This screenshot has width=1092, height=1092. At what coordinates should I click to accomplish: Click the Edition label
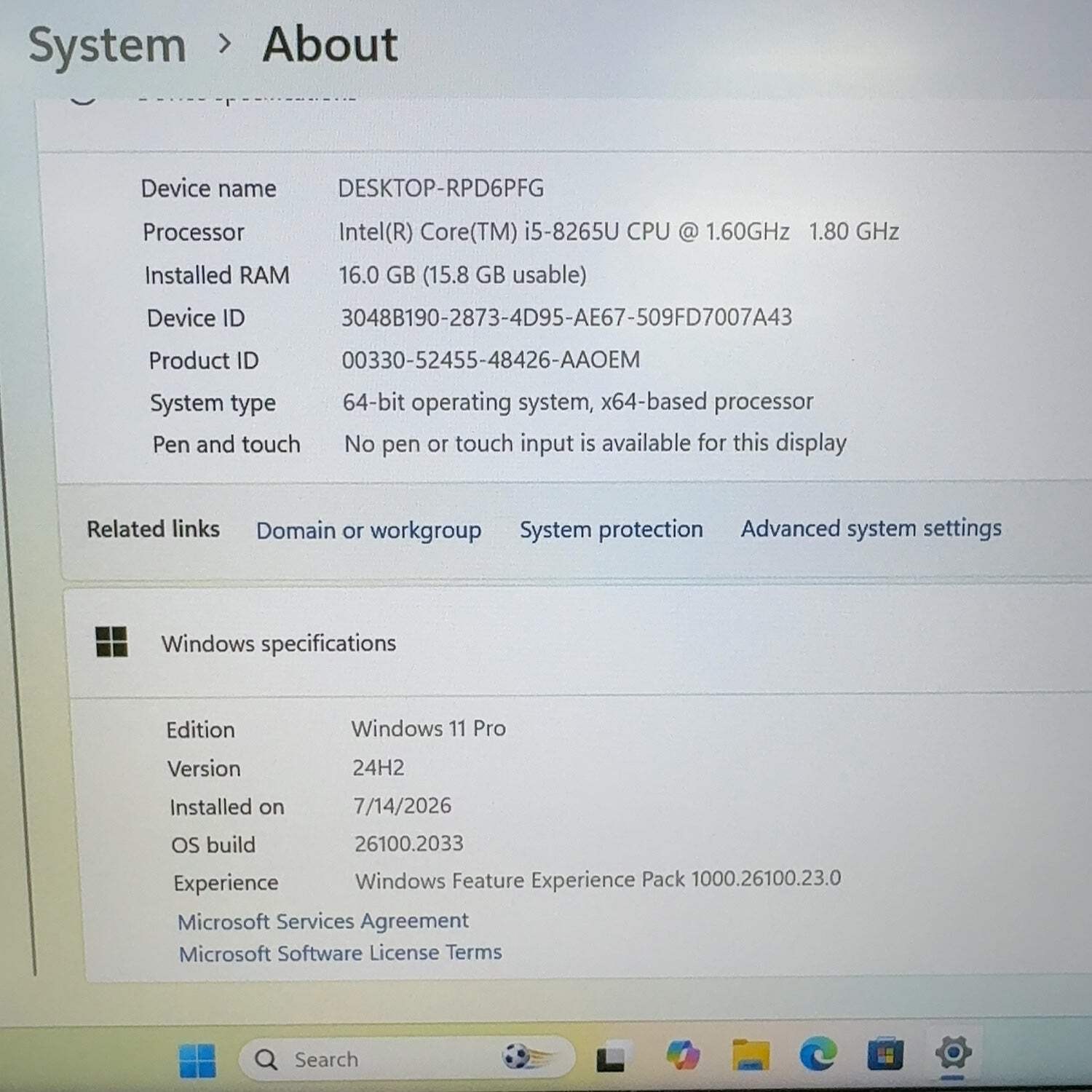(200, 730)
